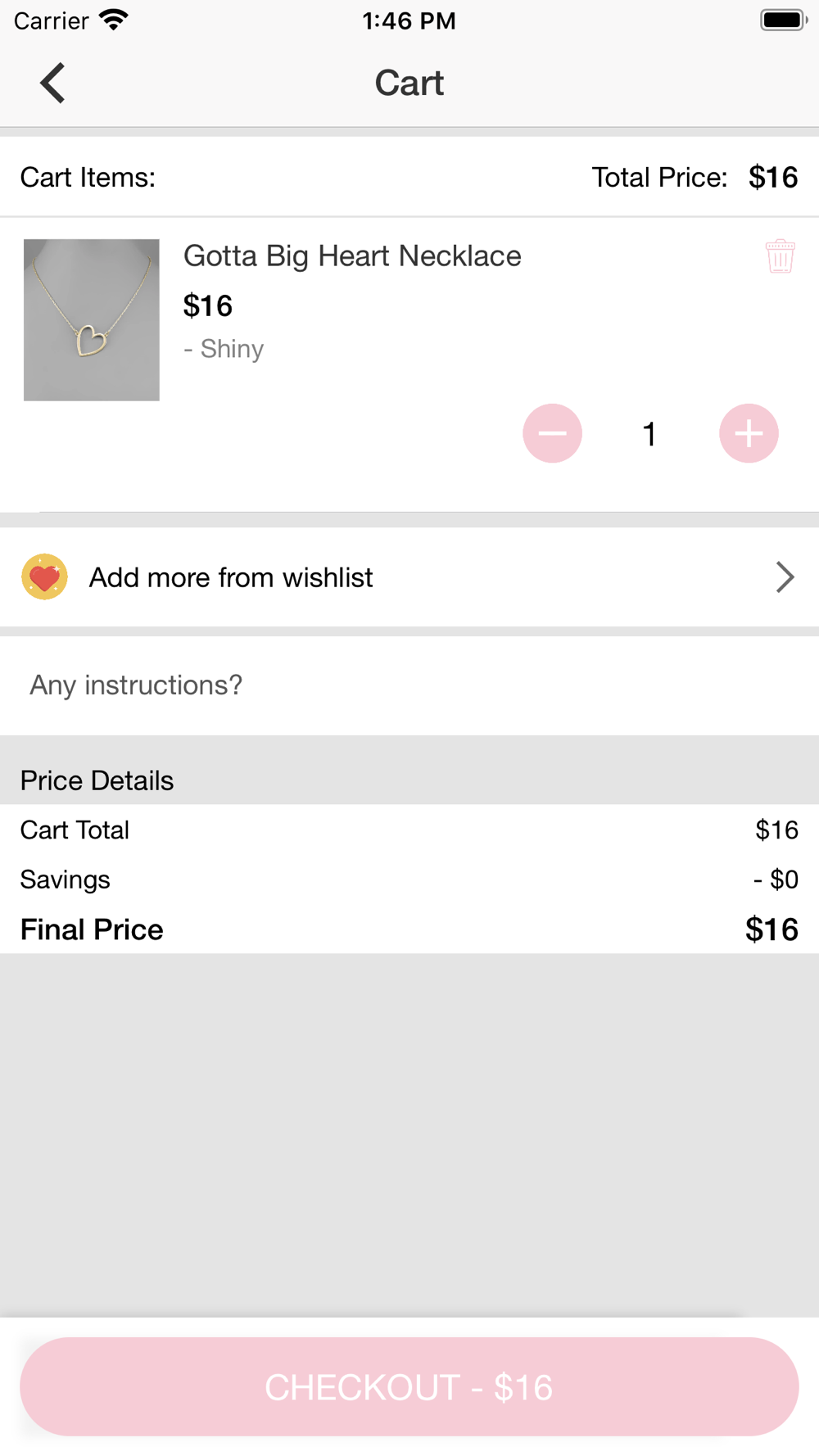Open Add more from wishlist
Viewport: 819px width, 1456px height.
point(409,577)
